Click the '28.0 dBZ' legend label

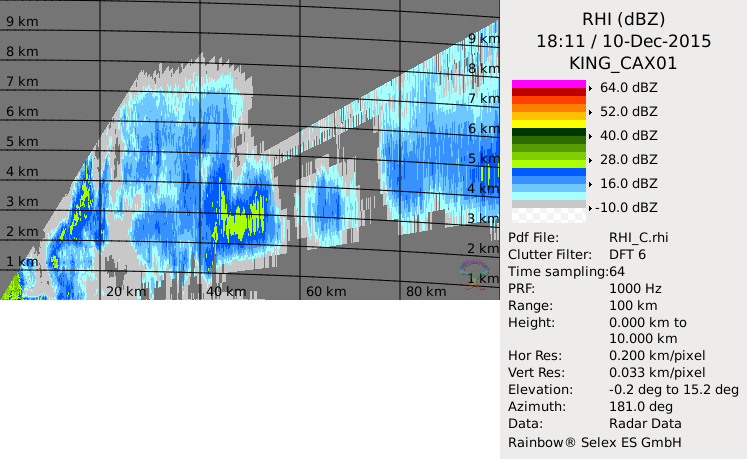coord(629,159)
